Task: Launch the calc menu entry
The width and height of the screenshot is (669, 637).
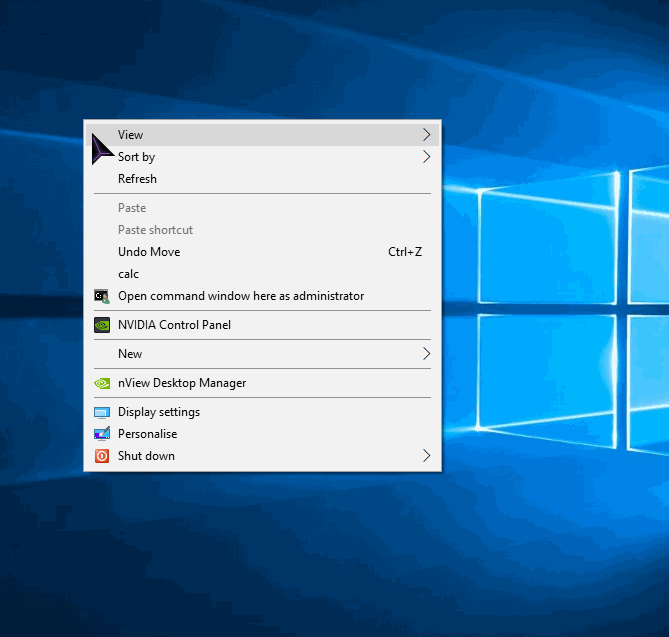Action: [128, 274]
